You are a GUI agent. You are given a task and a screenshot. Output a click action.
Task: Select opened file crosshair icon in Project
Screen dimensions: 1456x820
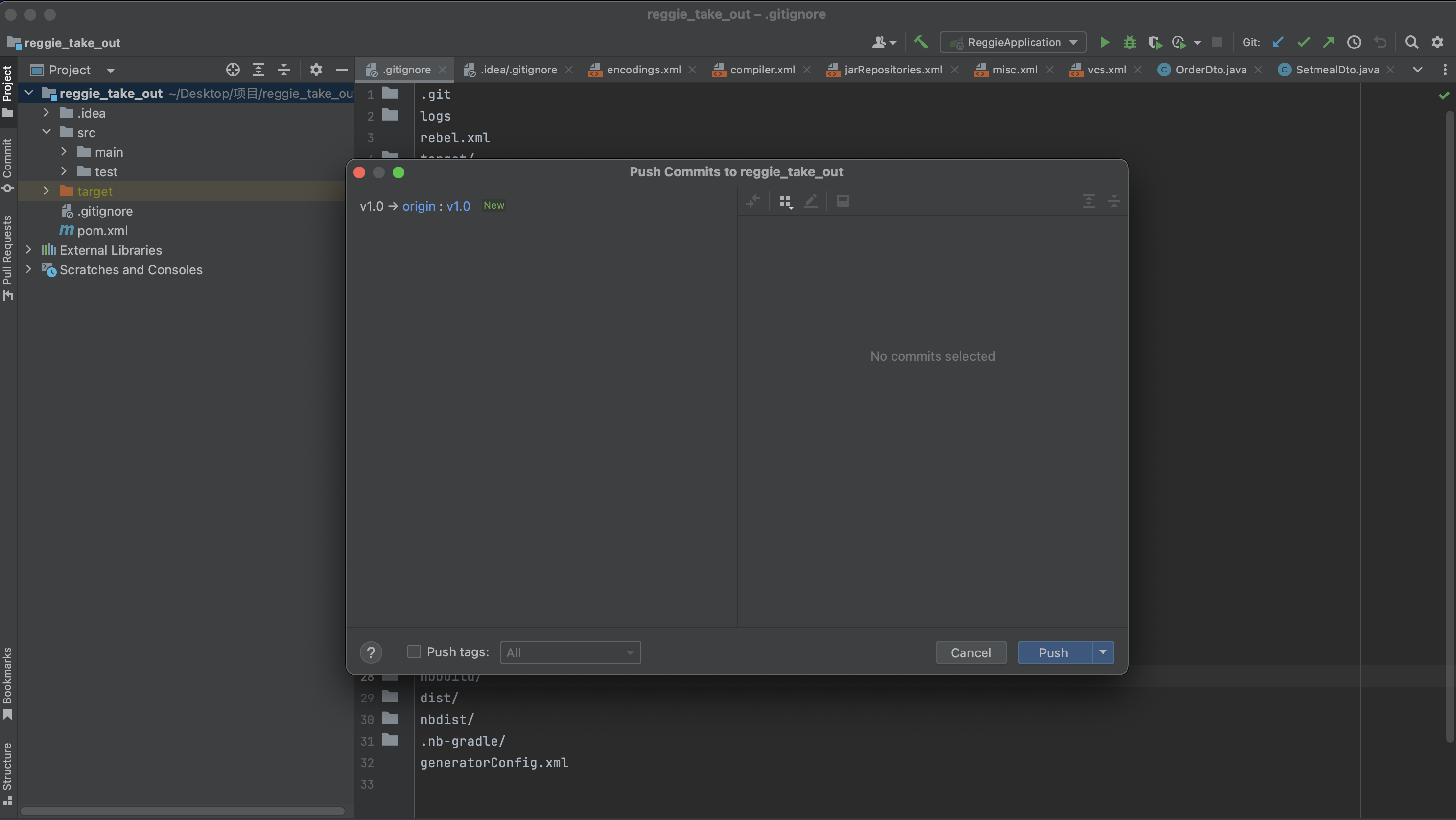(233, 70)
